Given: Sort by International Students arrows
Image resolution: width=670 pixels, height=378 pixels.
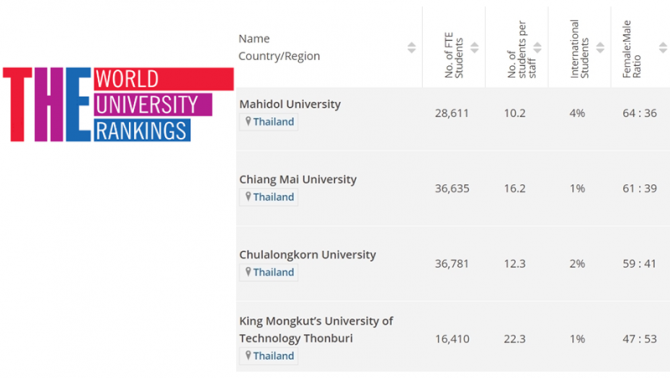Looking at the screenshot, I should click(x=600, y=47).
